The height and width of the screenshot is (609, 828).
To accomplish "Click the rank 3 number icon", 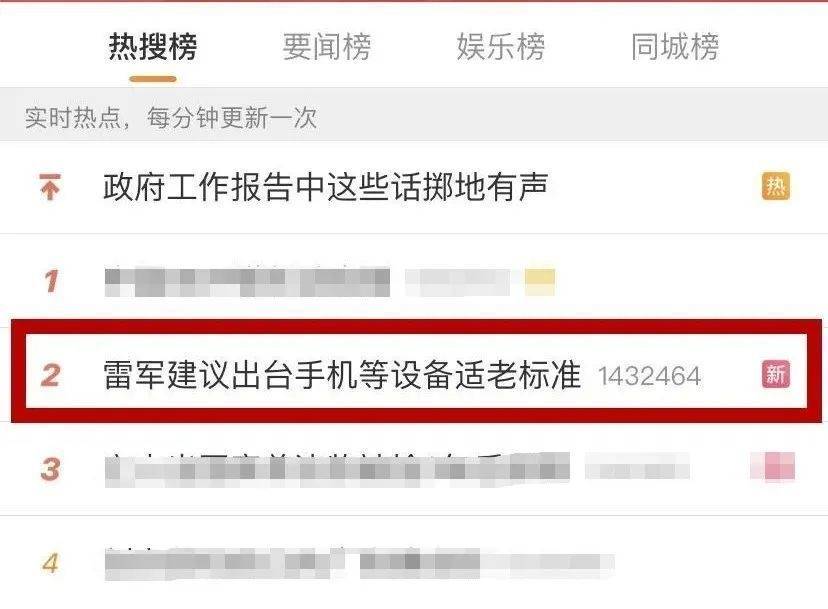I will tap(50, 469).
